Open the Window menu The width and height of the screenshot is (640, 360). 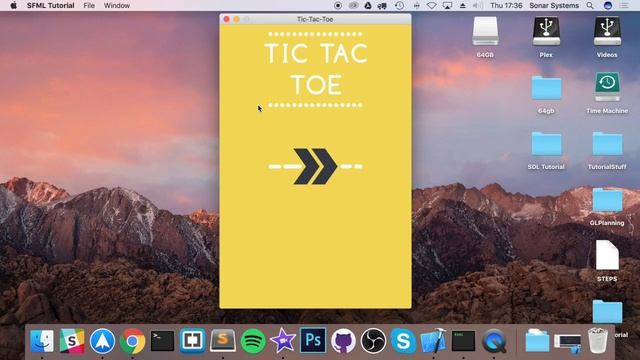click(117, 5)
